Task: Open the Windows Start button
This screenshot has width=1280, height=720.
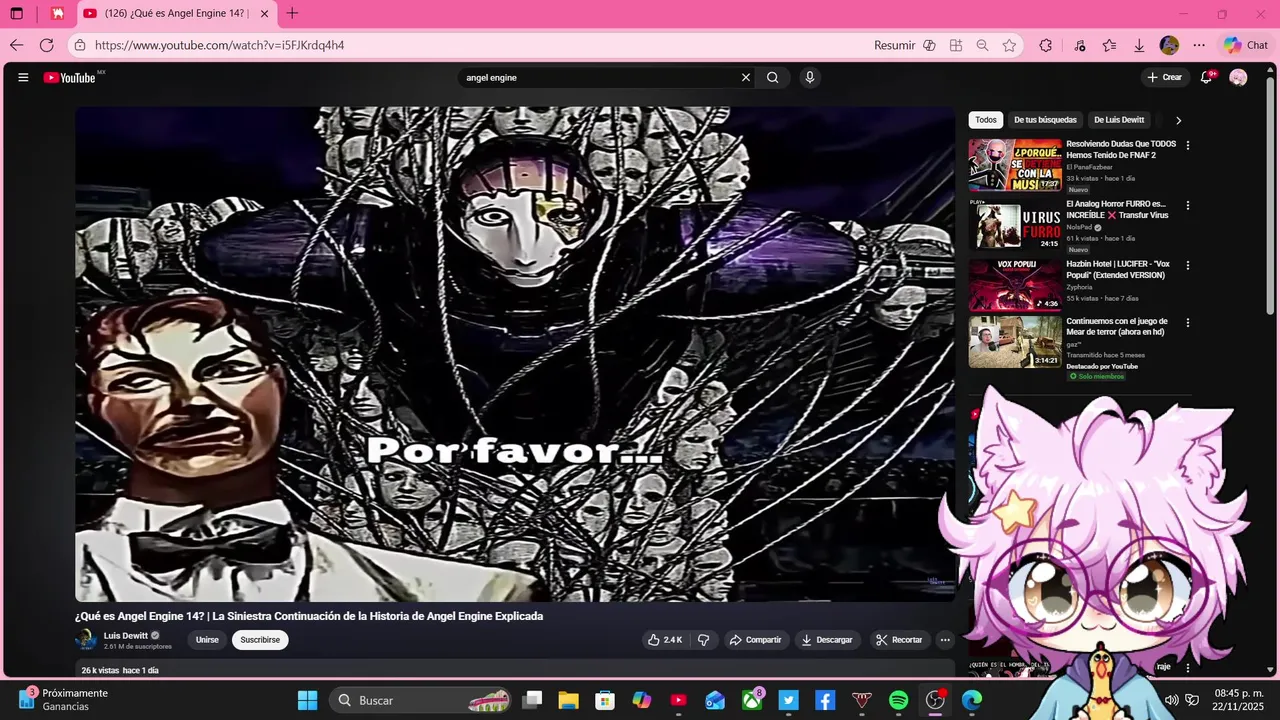Action: (x=307, y=700)
